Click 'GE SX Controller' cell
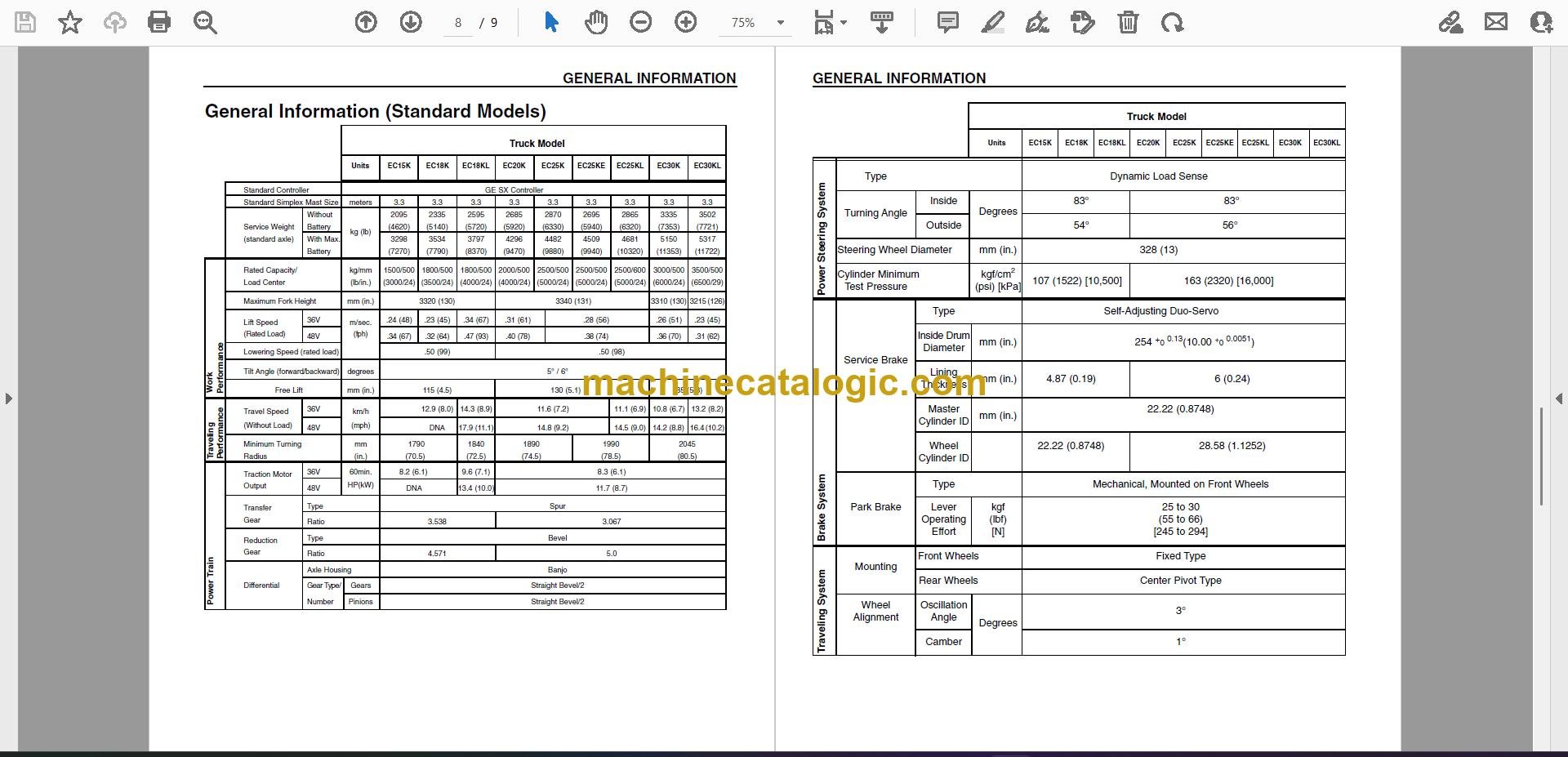This screenshot has height=757, width=1568. [x=514, y=189]
